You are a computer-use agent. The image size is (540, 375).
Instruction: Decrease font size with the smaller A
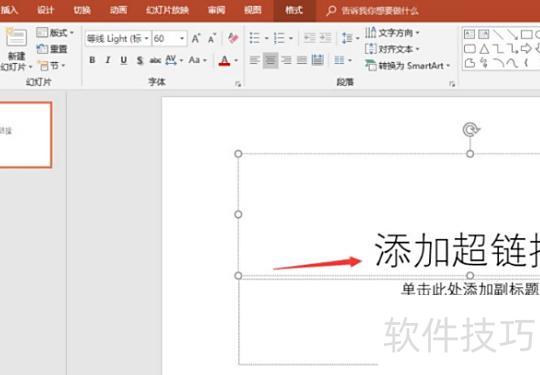point(212,38)
